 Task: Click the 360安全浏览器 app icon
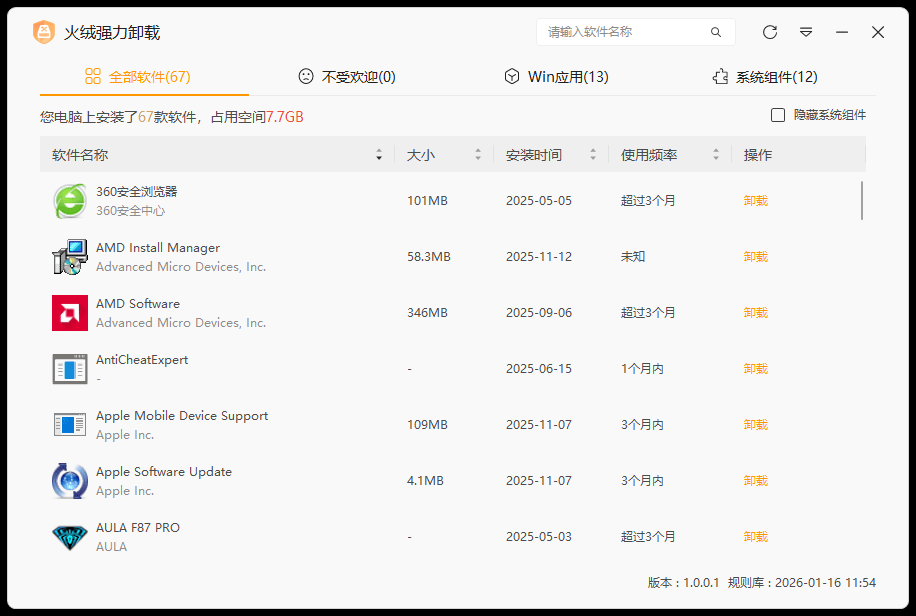point(70,201)
